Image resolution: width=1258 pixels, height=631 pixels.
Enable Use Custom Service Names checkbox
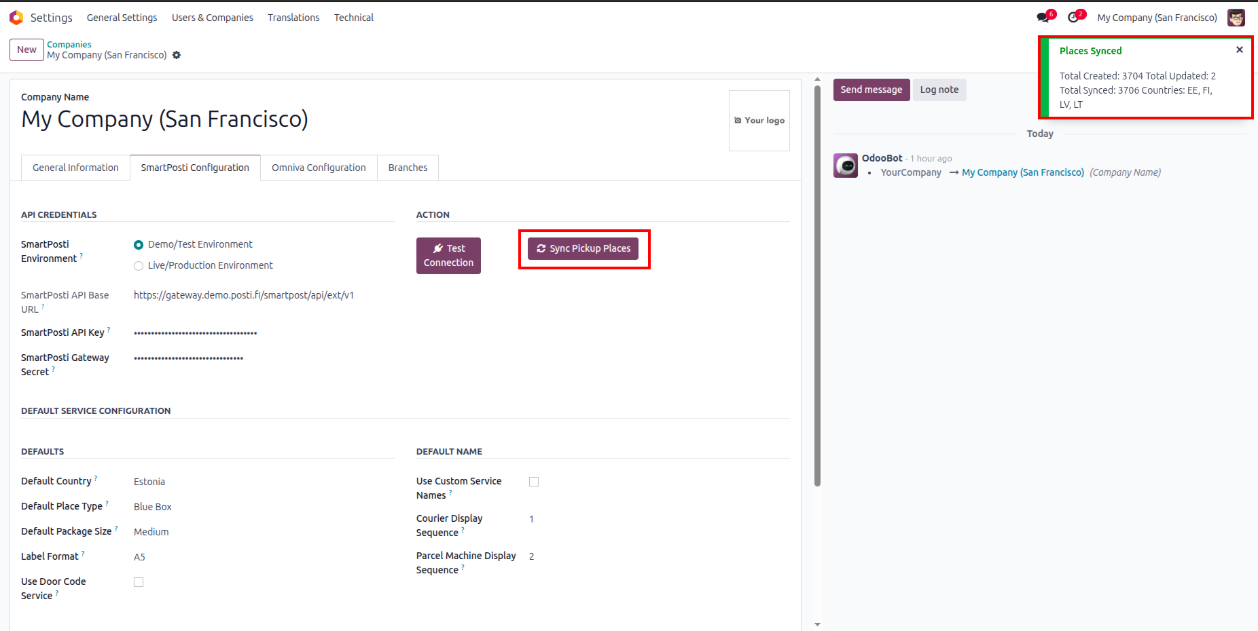[x=534, y=482]
